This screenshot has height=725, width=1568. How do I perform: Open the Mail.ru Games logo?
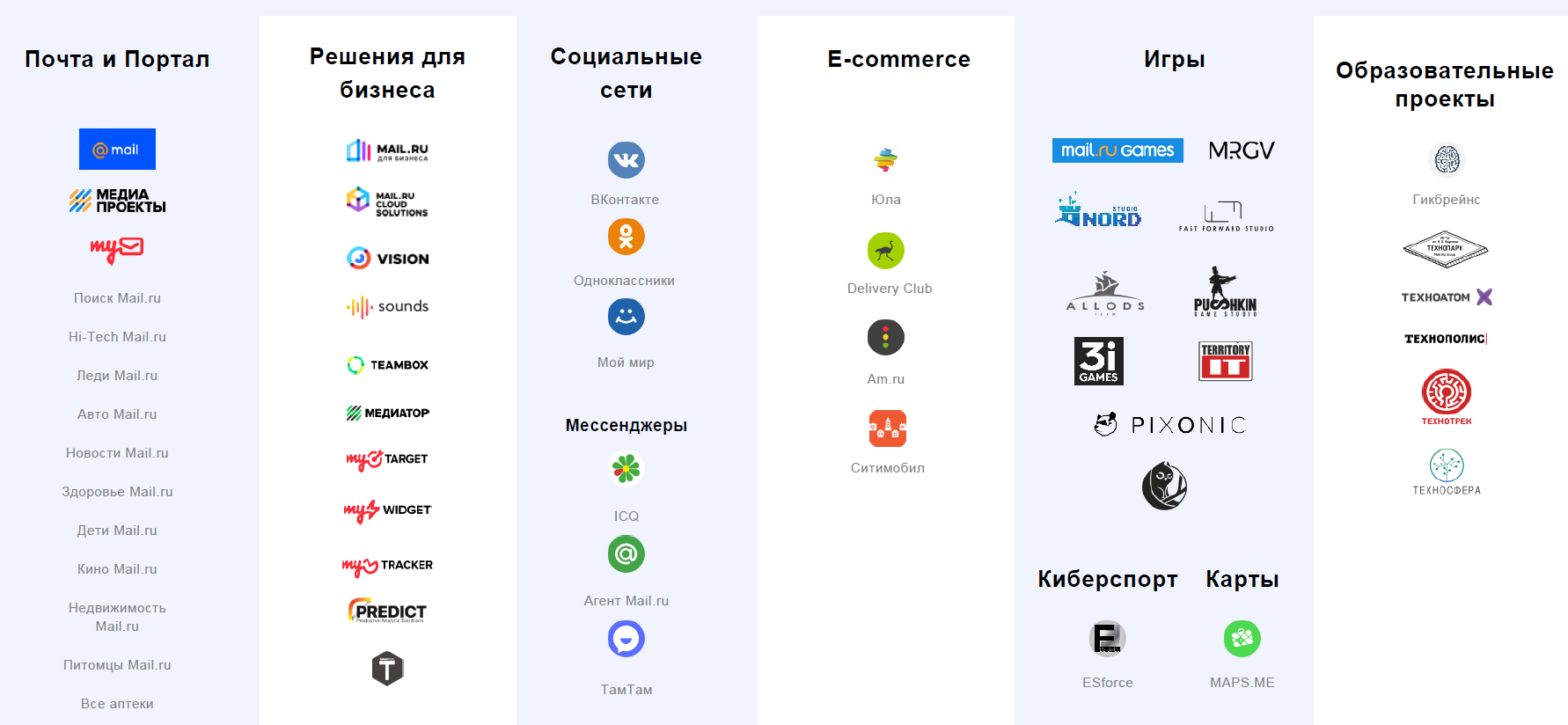click(x=1117, y=150)
